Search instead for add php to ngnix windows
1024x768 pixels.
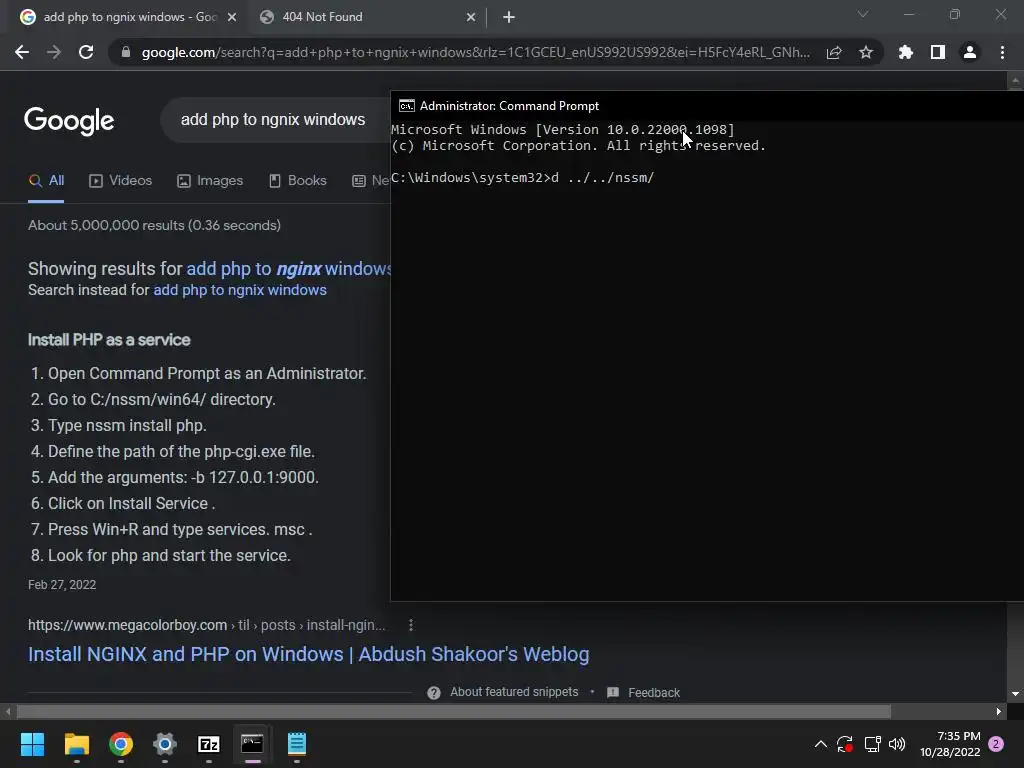[240, 290]
